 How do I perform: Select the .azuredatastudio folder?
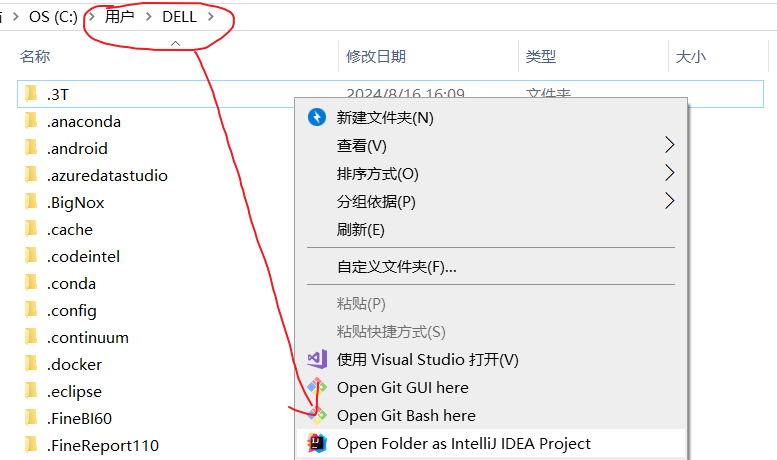coord(107,175)
